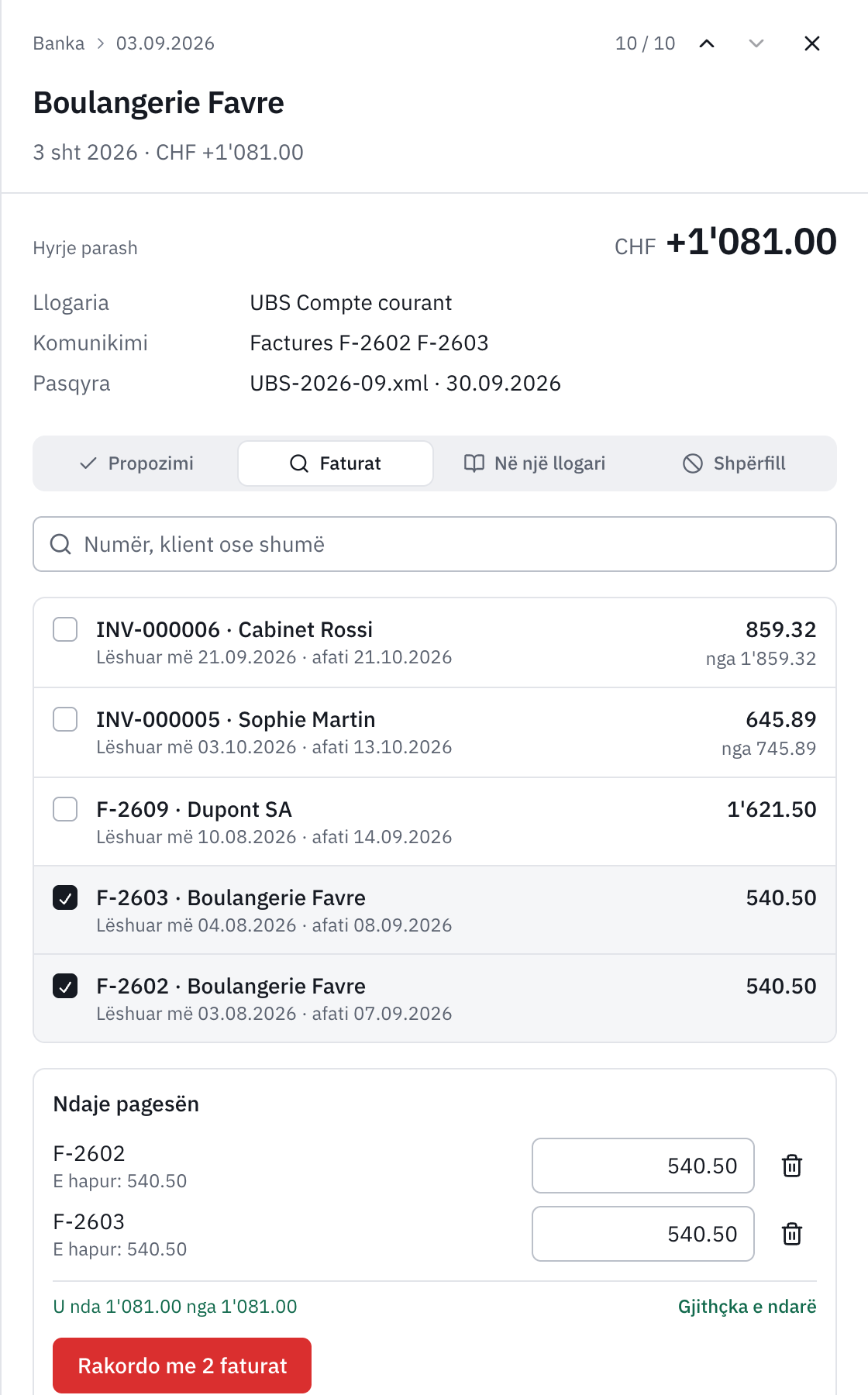Click the 03.09.2026 breadcrumb date

tap(165, 43)
